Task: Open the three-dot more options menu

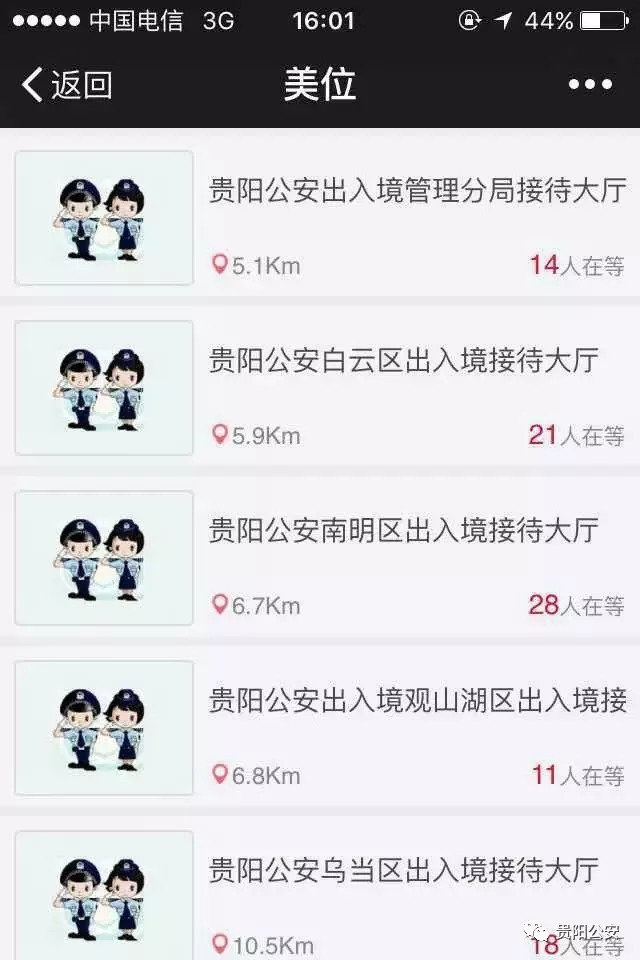Action: 590,84
